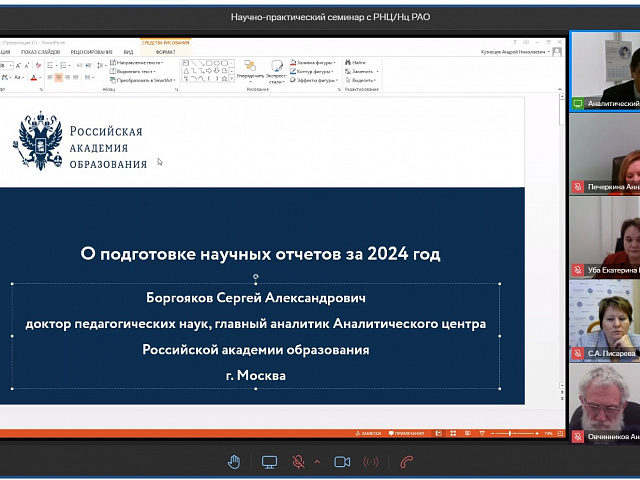Select the rectangle shape in gallery
Viewport: 640px width, 480px height.
coord(209,63)
